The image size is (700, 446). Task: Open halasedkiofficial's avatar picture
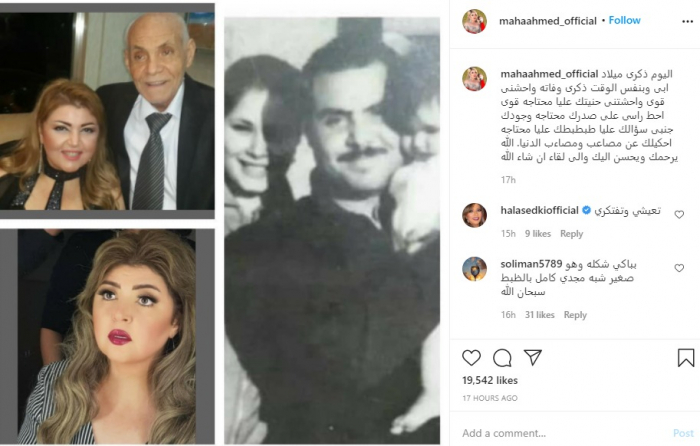click(x=474, y=215)
